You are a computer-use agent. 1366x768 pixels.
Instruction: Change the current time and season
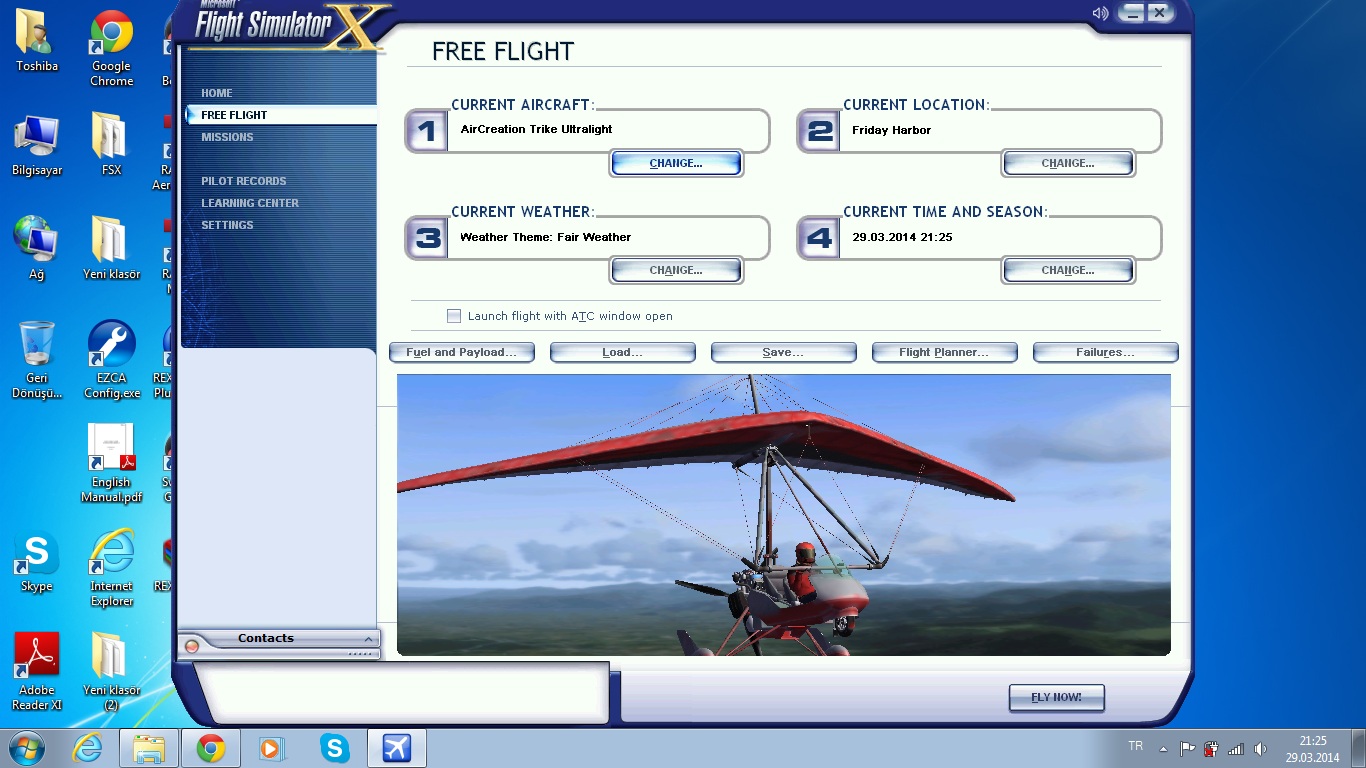[1068, 270]
